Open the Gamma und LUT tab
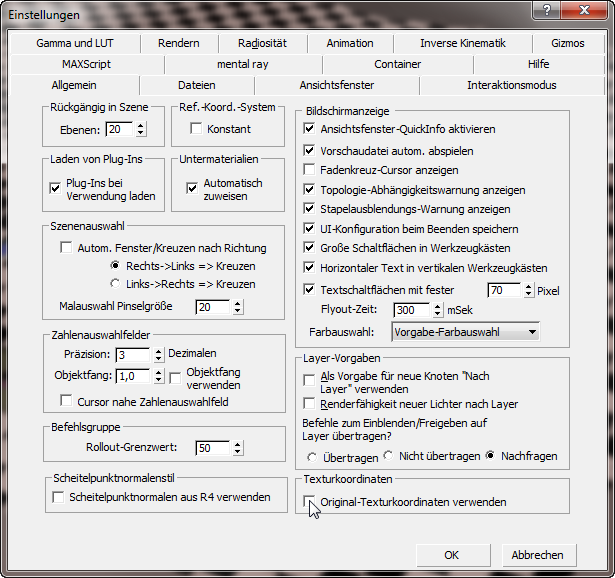Viewport: 615px width, 578px height. (75, 43)
